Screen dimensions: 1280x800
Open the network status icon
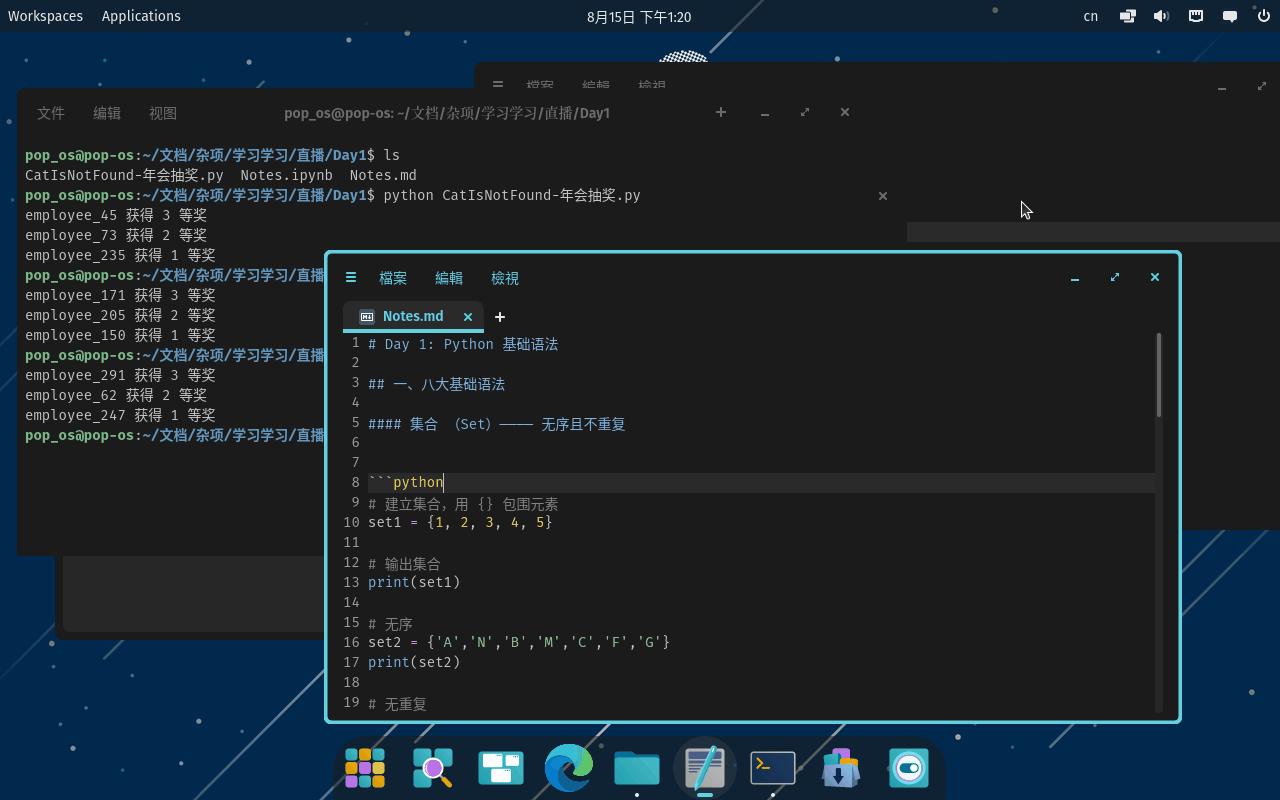pyautogui.click(x=1127, y=16)
